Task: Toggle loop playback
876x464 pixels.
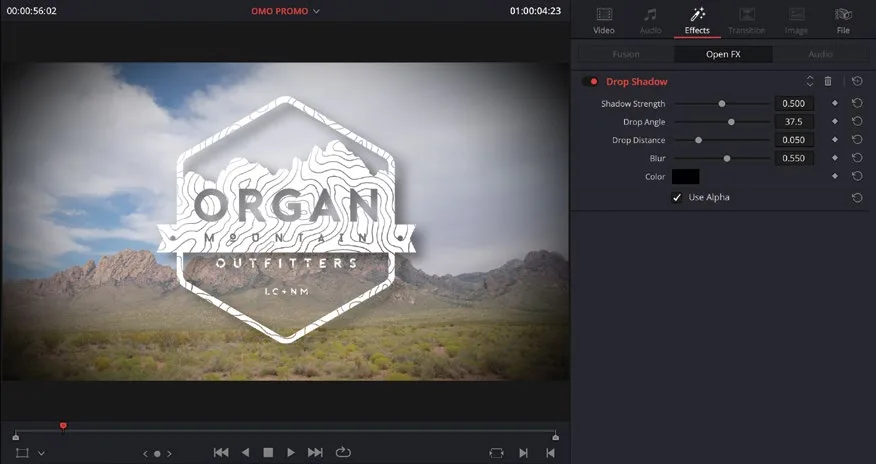Action: click(343, 452)
